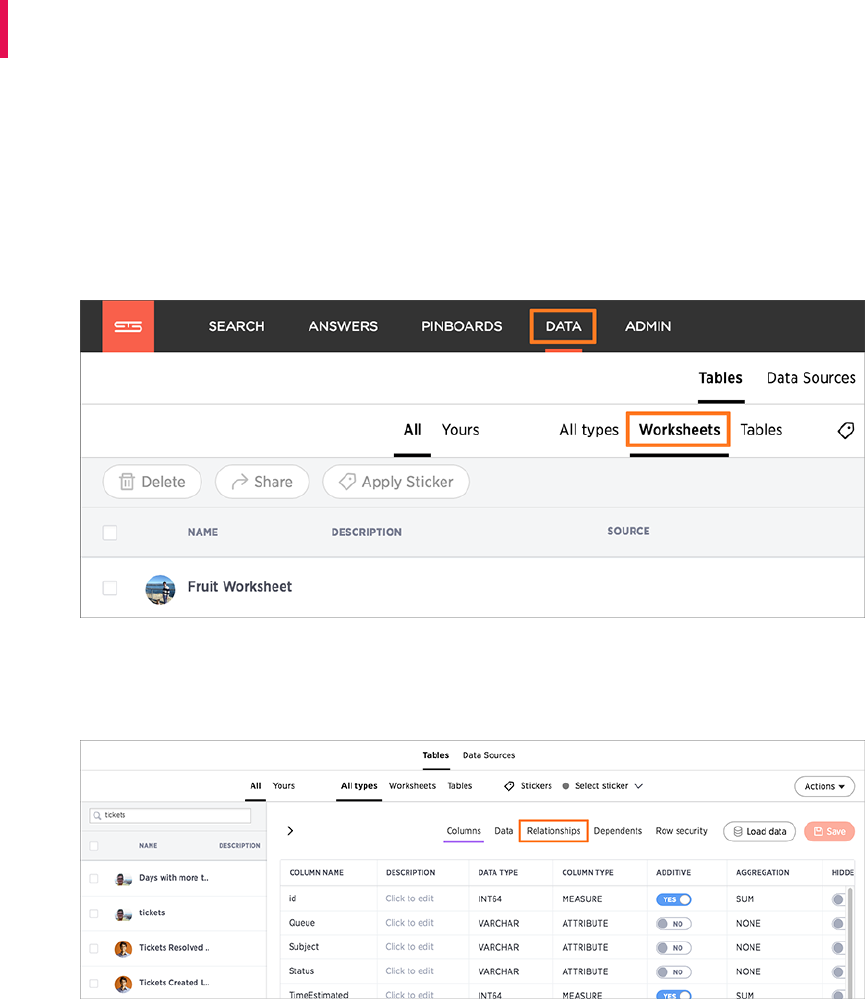Click the Fruit Worksheet owner avatar
Viewport: 865px width, 999px height.
161,589
